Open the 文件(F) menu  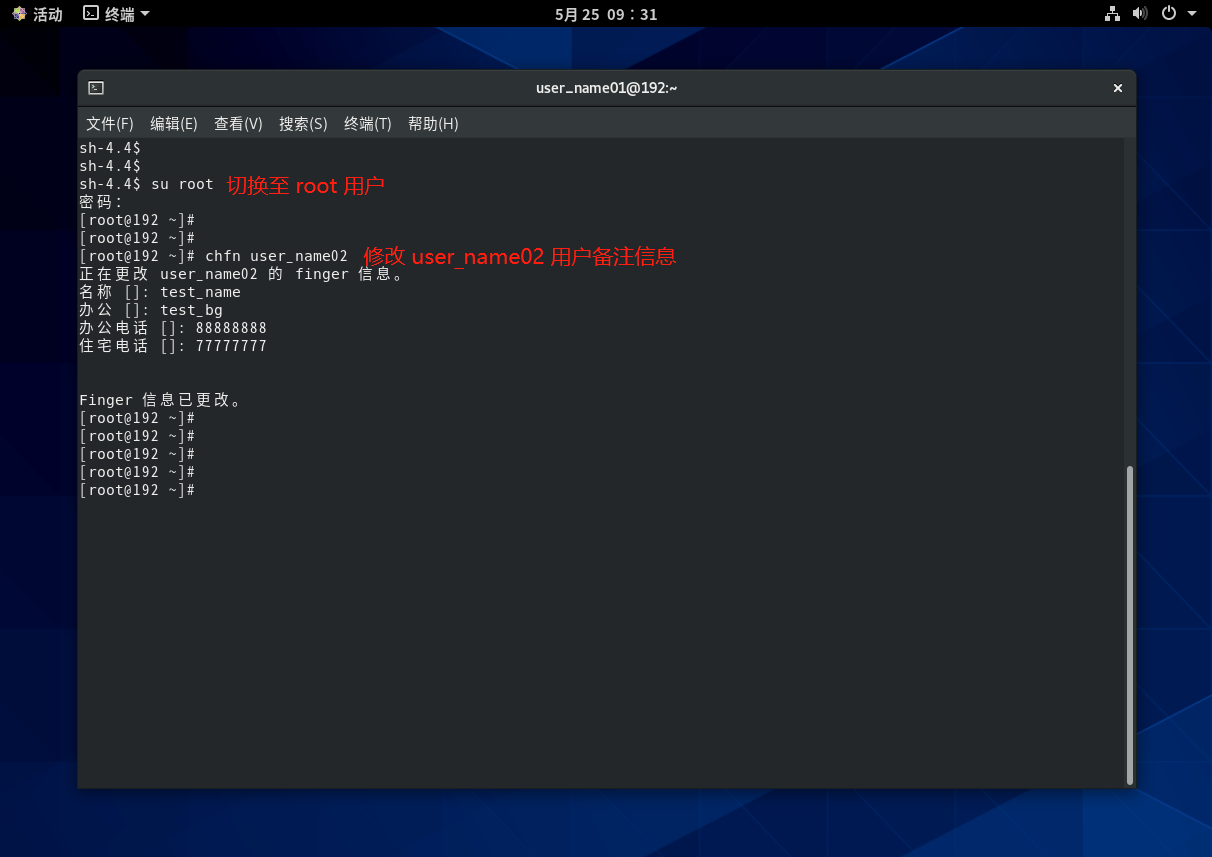pos(110,124)
